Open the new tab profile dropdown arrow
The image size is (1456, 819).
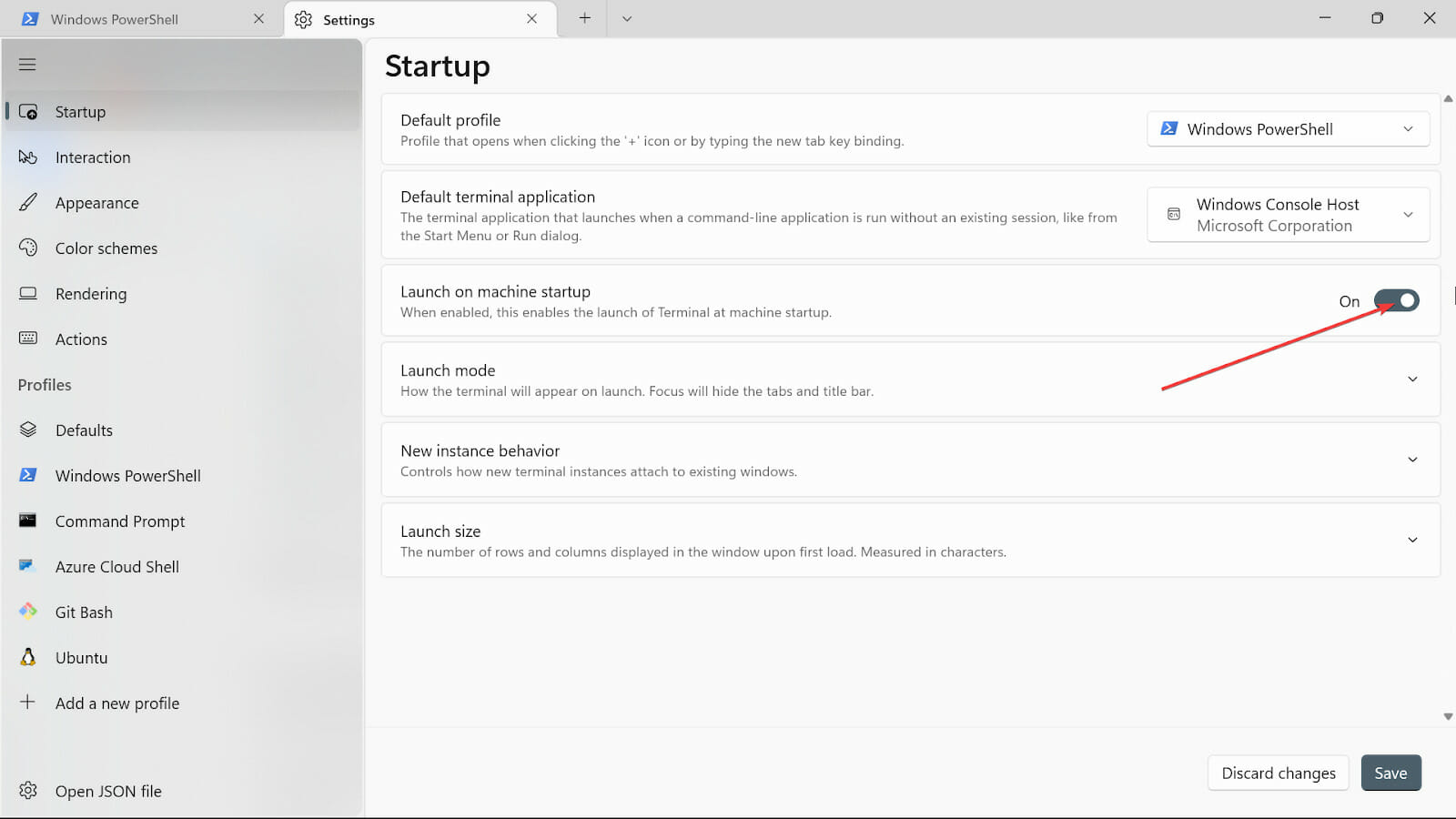pos(626,18)
